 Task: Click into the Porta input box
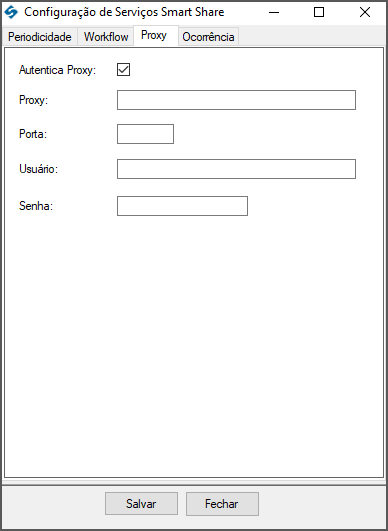[x=145, y=134]
